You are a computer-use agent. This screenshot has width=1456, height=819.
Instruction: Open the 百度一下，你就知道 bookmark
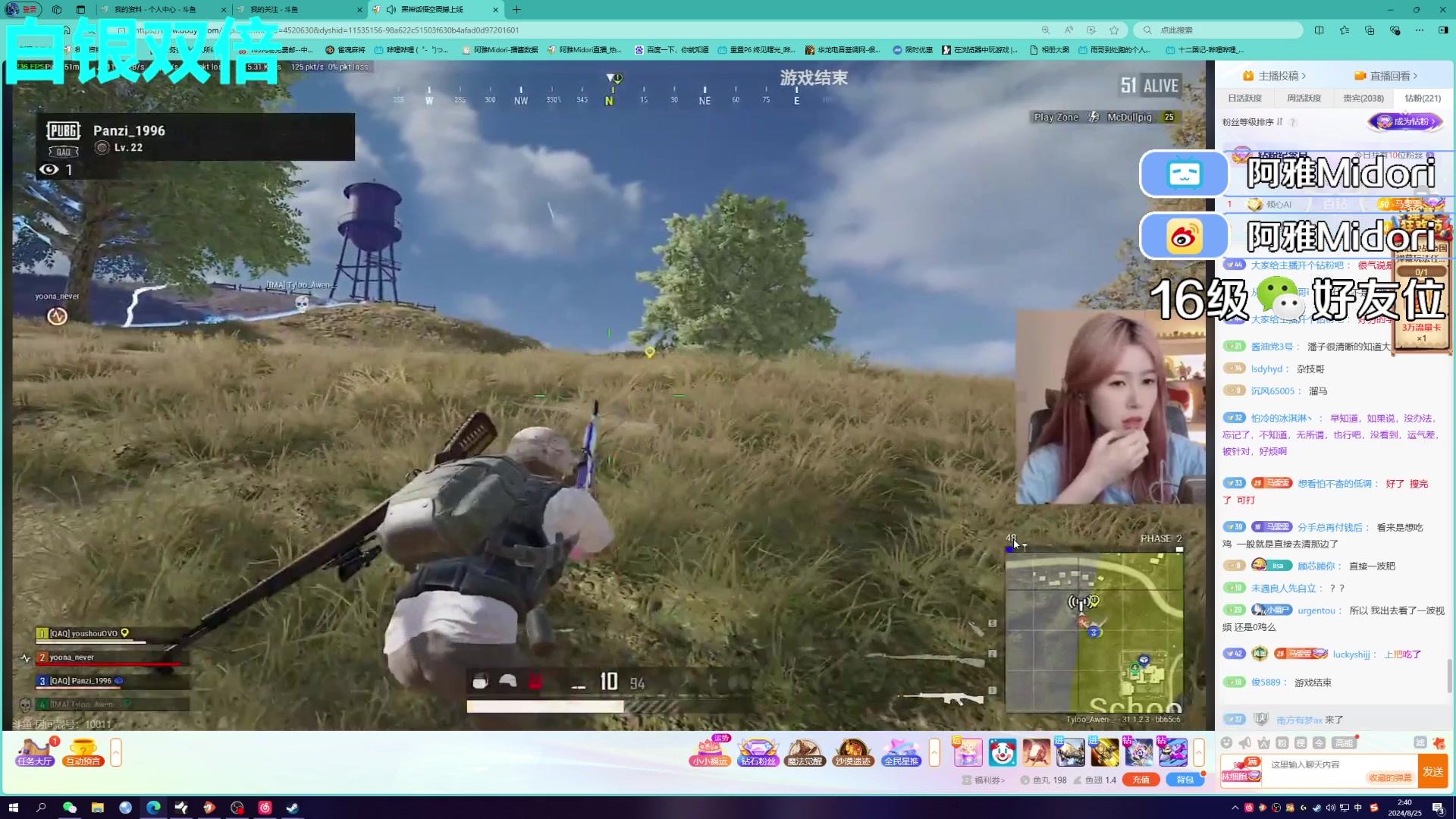pos(672,50)
